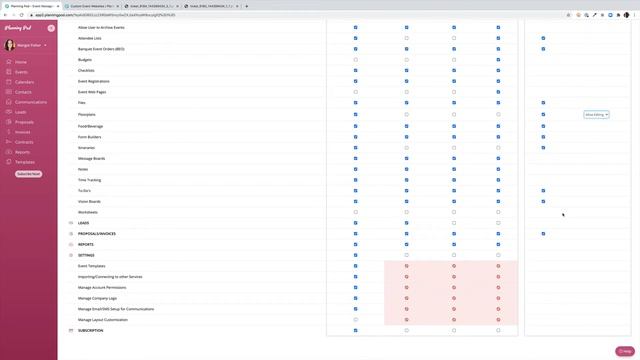
Task: Go back using the browser back arrow
Action: click(5, 15)
